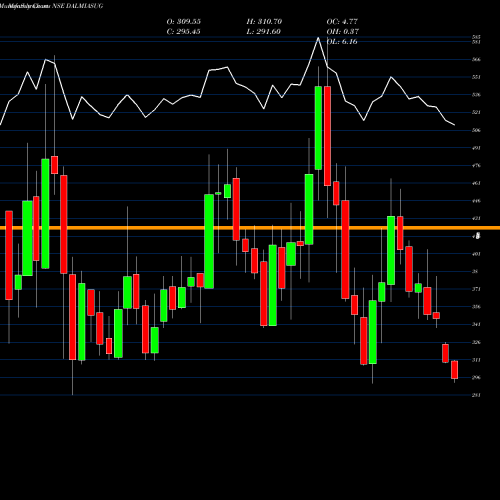Viewport: 500px width, 500px height.
Task: Click the 401 price axis label
Action: tap(476, 254)
